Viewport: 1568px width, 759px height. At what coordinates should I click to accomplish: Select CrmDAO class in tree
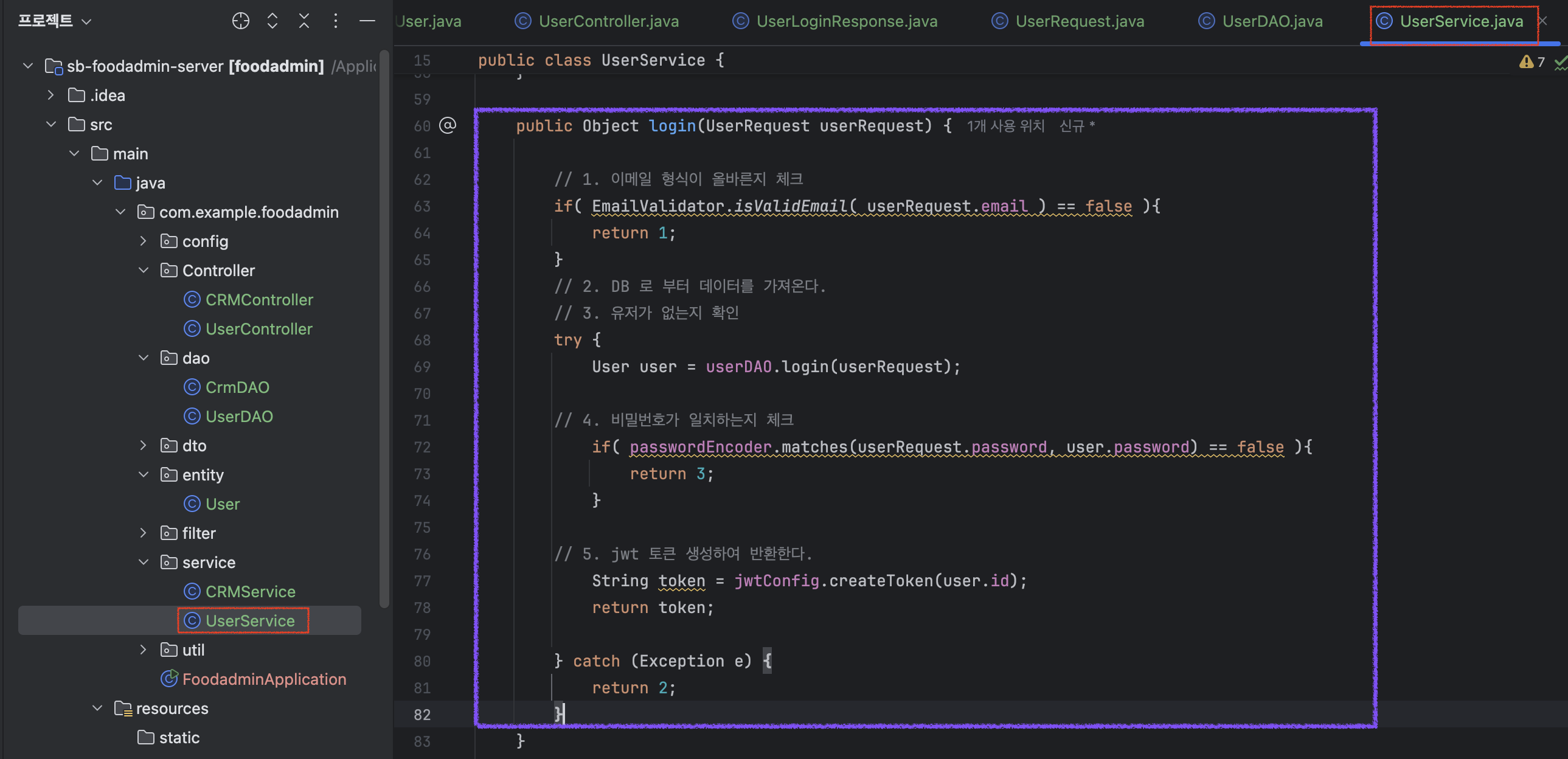coord(226,387)
